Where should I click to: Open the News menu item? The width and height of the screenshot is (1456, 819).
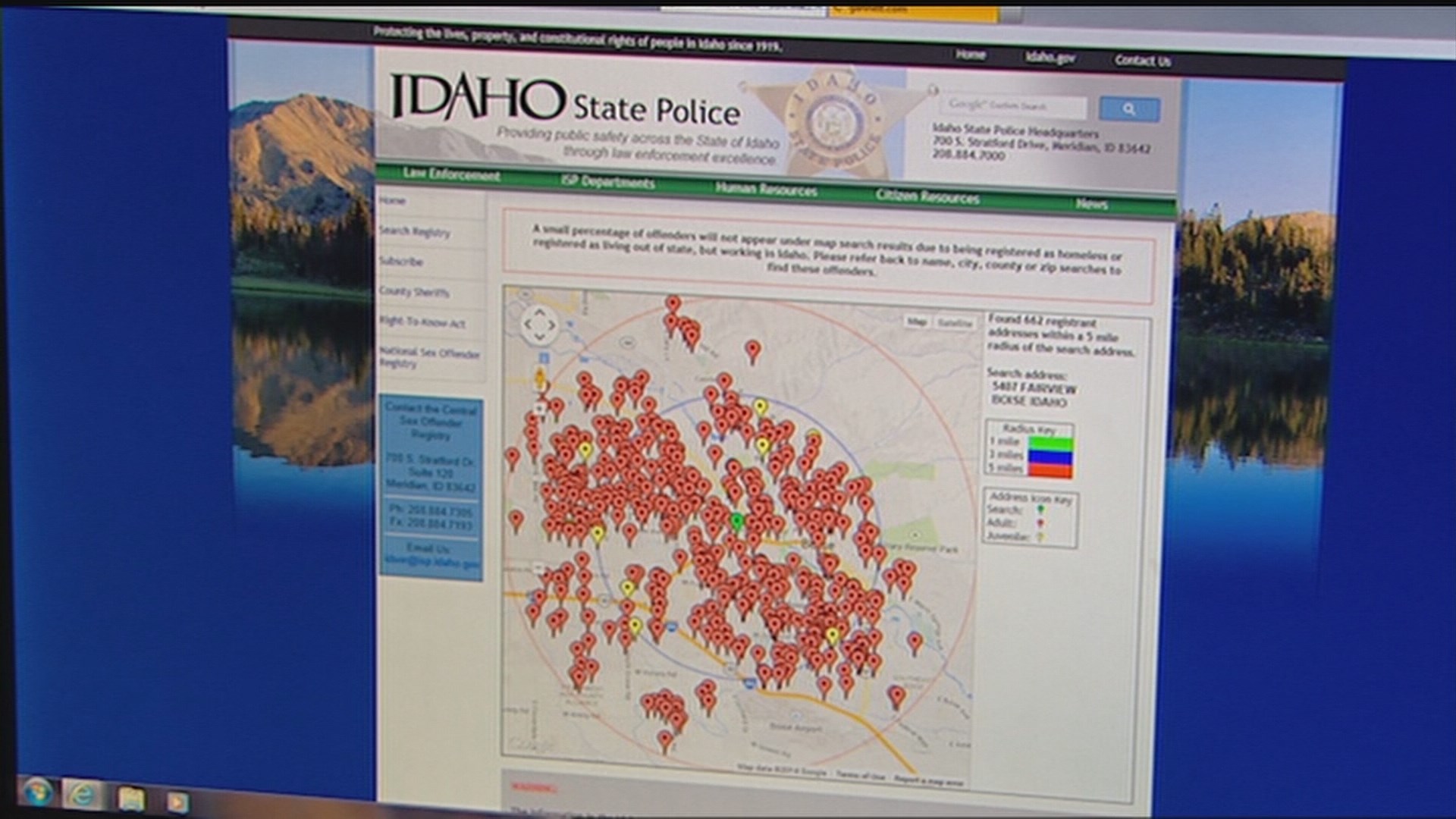[x=1091, y=203]
